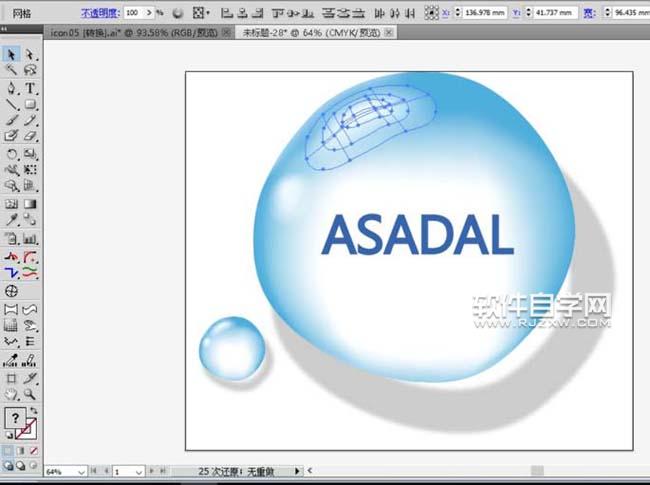Activate the Rotate tool
Image resolution: width=650 pixels, height=485 pixels.
(x=11, y=154)
